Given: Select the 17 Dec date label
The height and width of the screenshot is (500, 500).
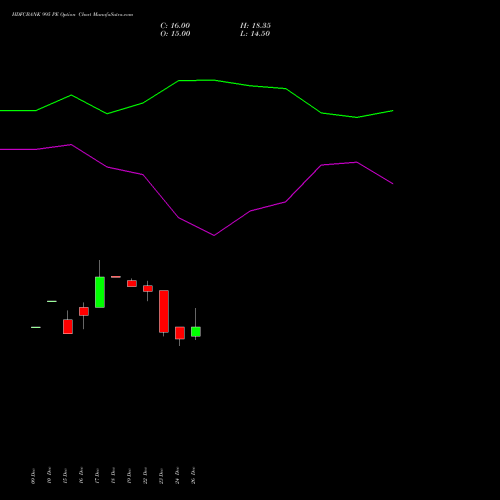Looking at the screenshot, I should pos(97,476).
